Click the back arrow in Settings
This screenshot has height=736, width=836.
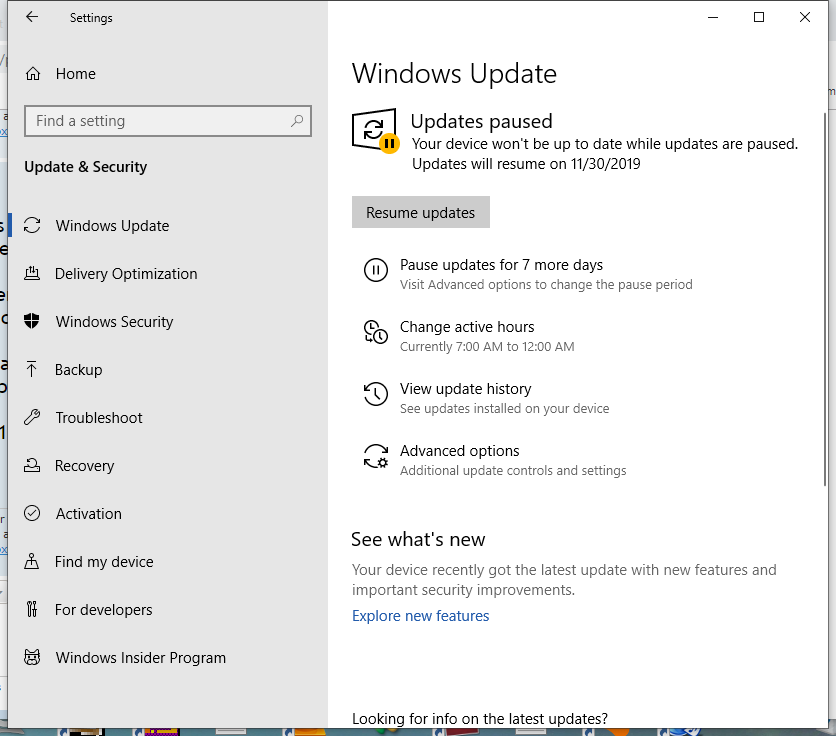(32, 17)
